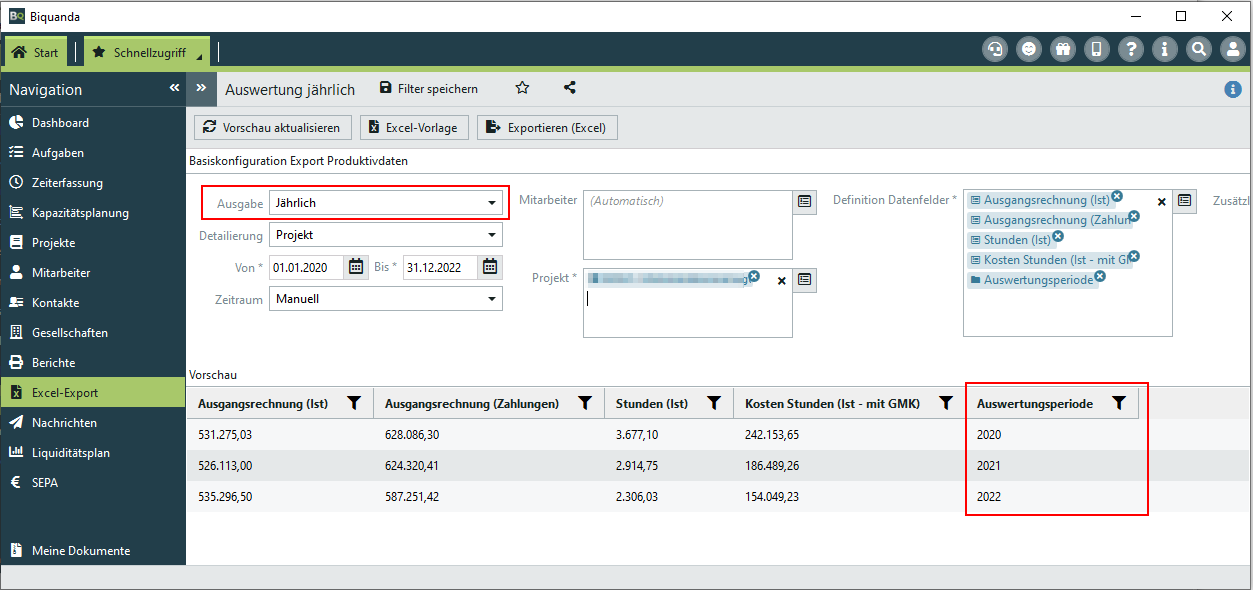Switch to the Start tab
The width and height of the screenshot is (1253, 590).
(x=35, y=52)
